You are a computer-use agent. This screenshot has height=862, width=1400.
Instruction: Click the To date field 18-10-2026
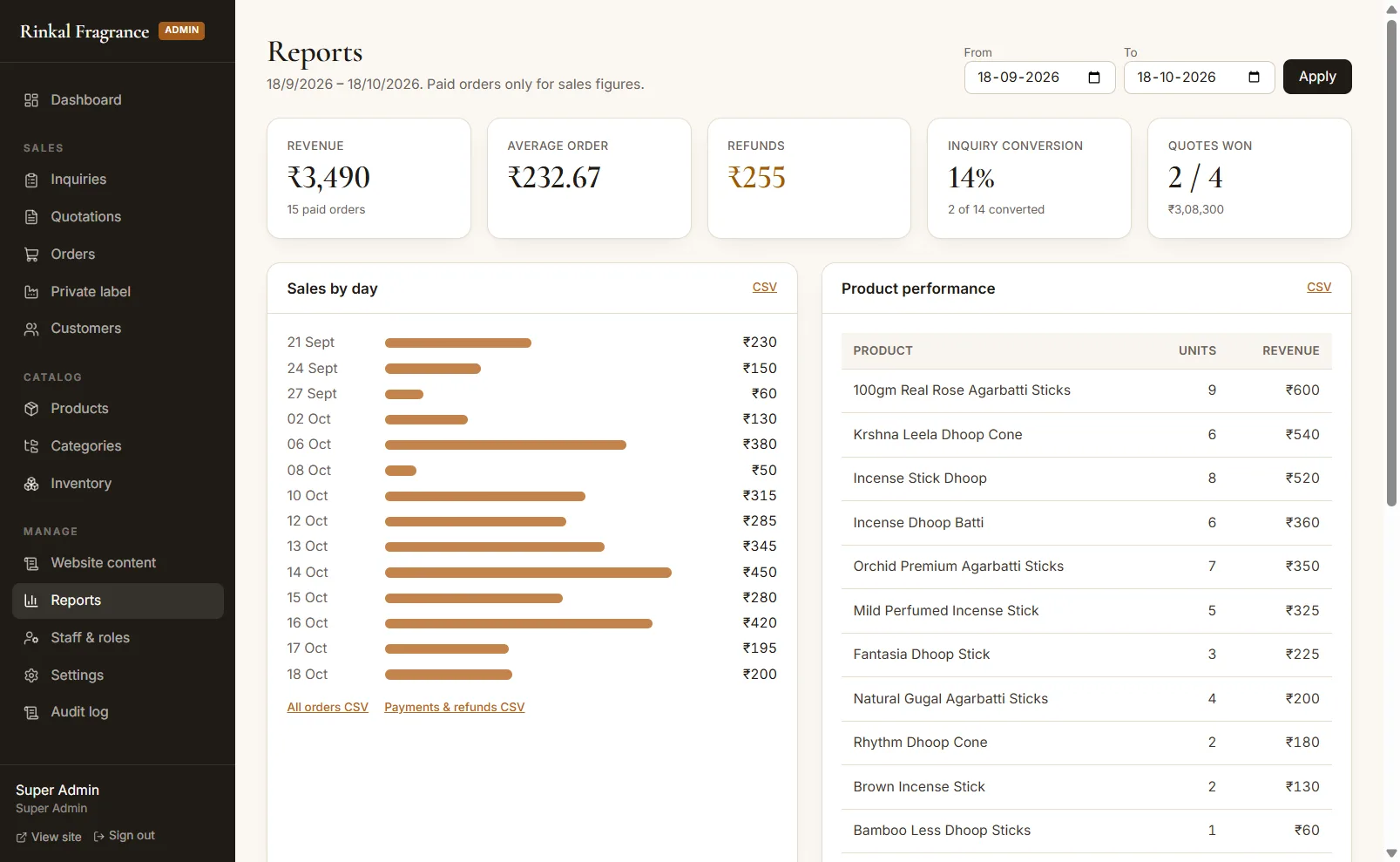coord(1199,78)
